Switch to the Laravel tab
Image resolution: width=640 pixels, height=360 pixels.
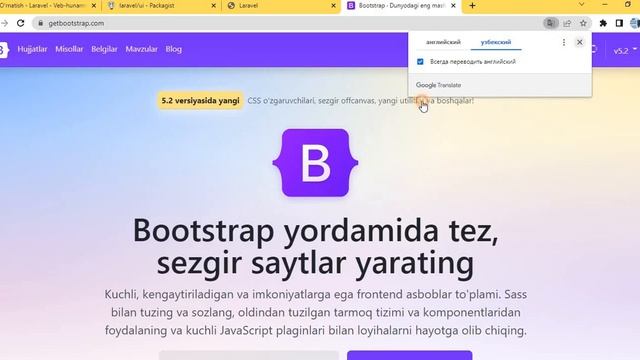click(282, 6)
